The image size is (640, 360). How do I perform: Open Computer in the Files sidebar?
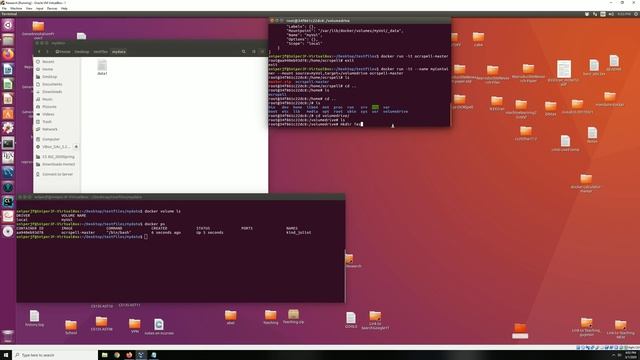point(57,139)
